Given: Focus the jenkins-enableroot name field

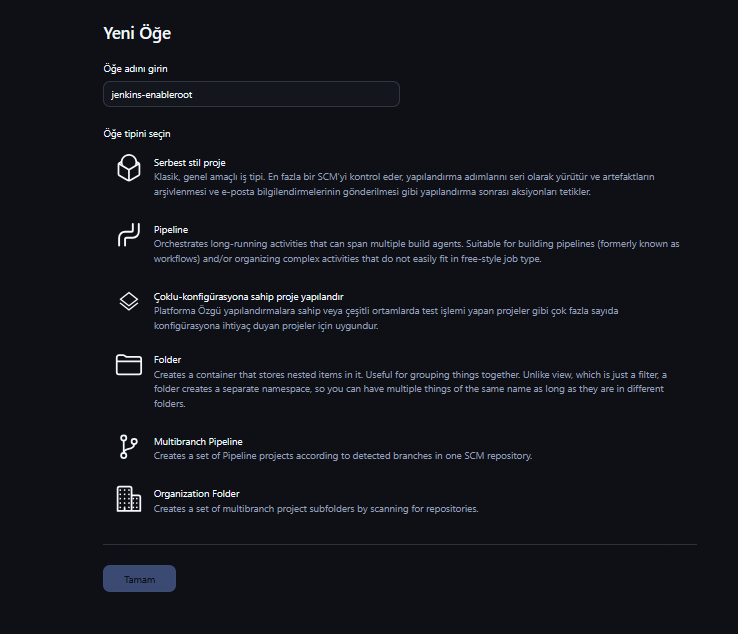Looking at the screenshot, I should tap(251, 94).
